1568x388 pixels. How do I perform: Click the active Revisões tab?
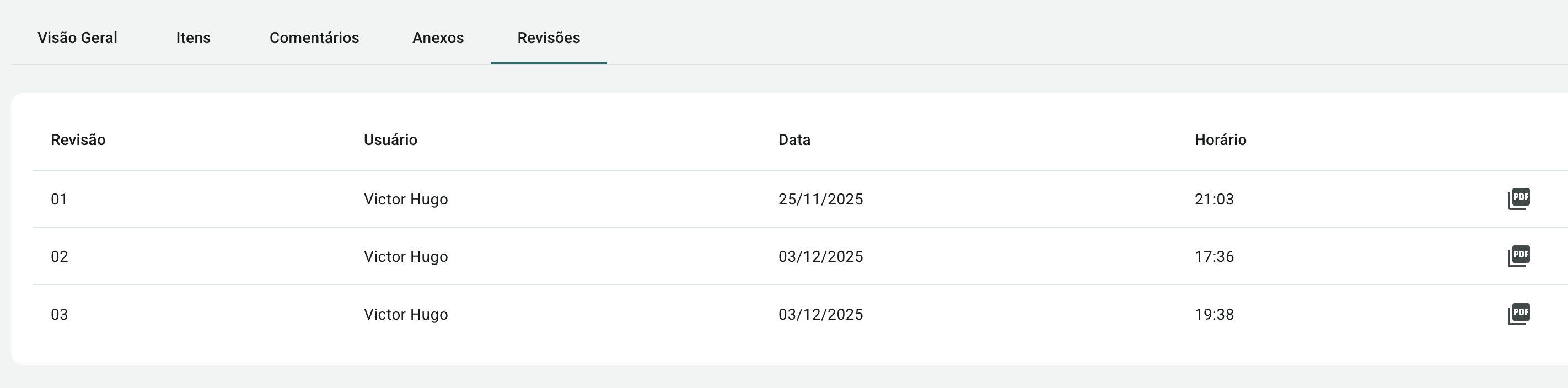pos(549,37)
